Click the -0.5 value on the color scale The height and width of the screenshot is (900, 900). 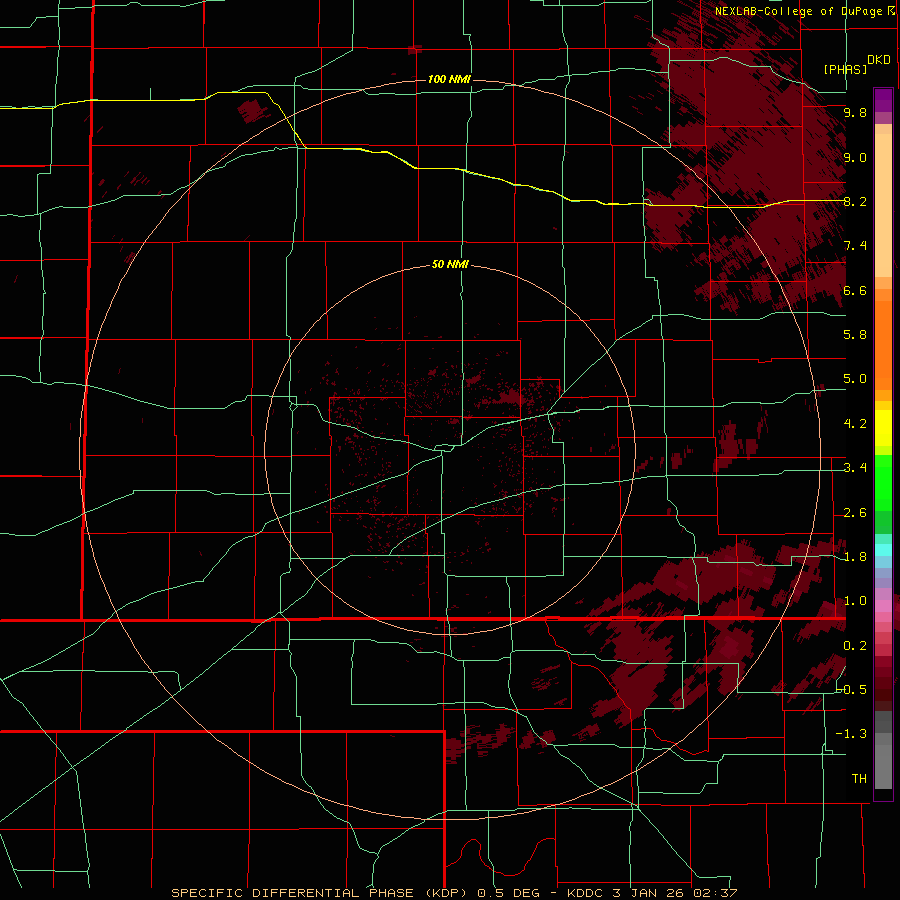[852, 690]
